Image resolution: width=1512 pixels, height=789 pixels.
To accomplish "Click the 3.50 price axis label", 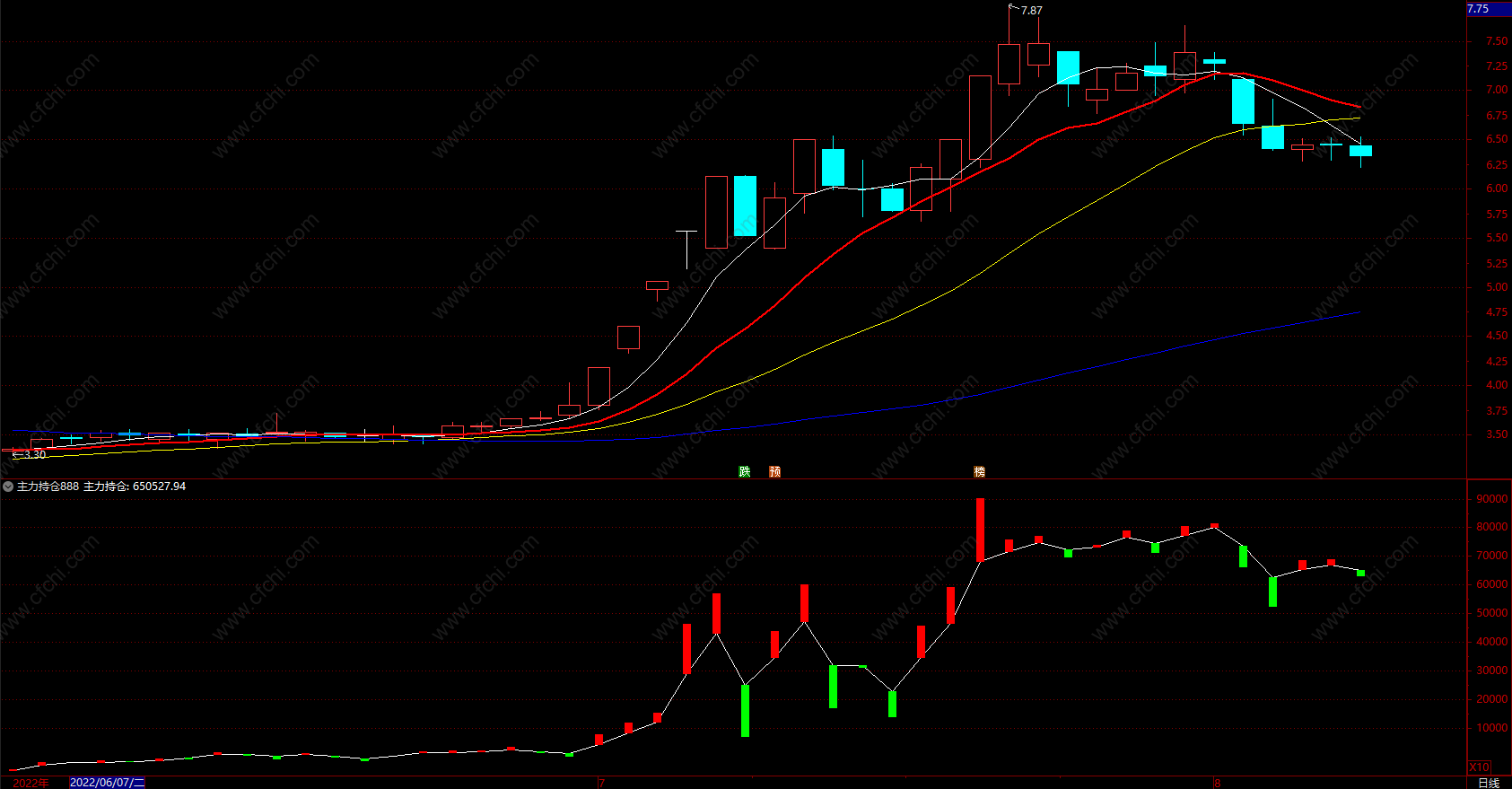I will tap(1496, 434).
